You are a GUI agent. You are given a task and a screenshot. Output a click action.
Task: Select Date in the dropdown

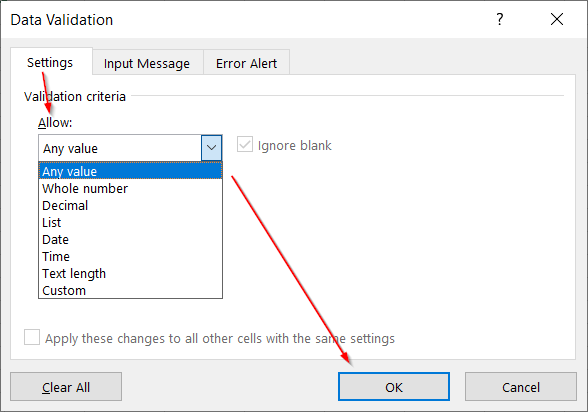click(130, 240)
